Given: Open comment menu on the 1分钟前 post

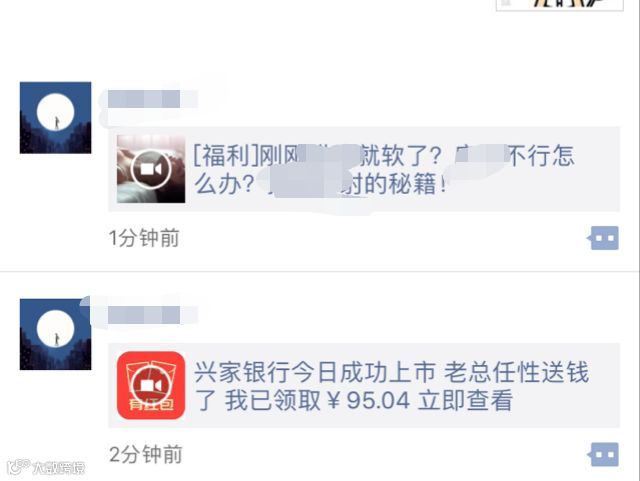Looking at the screenshot, I should point(603,238).
